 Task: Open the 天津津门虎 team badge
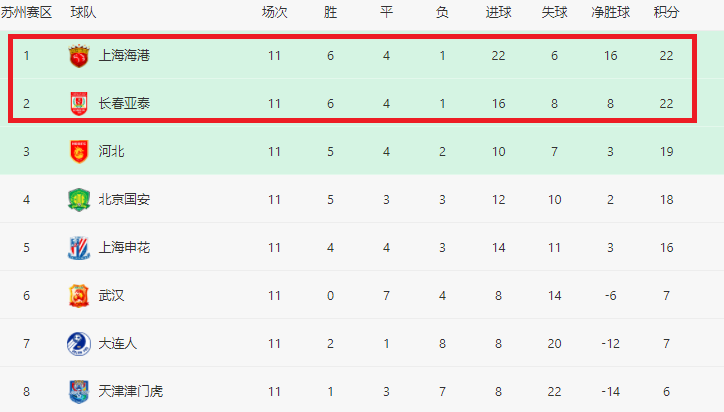click(x=79, y=392)
